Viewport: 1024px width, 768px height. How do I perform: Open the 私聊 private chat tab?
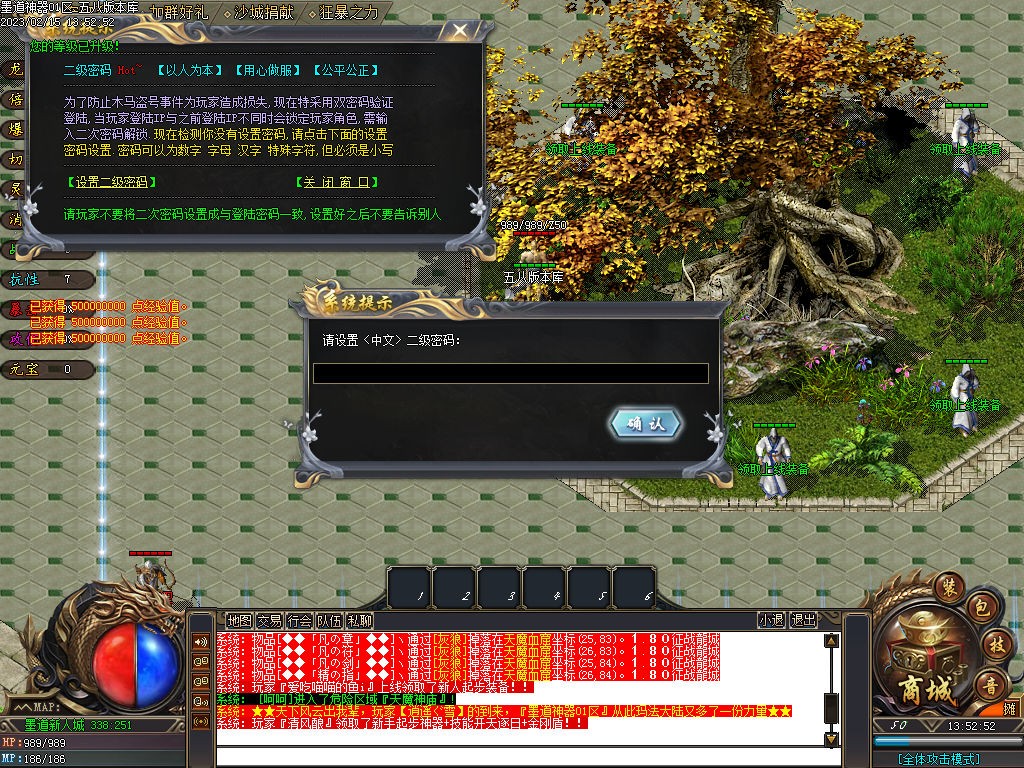click(x=359, y=620)
